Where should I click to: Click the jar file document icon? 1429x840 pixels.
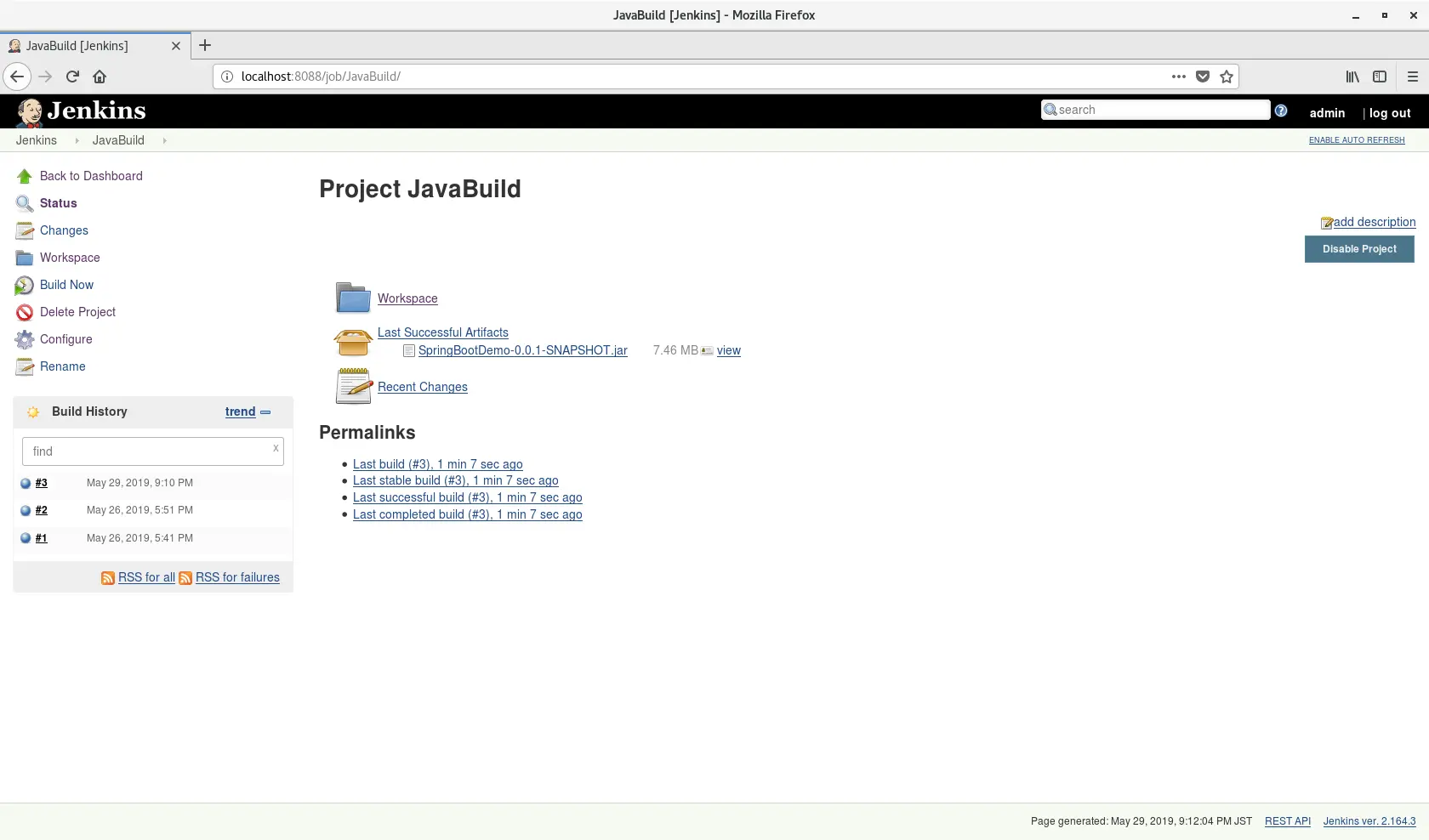pos(409,350)
